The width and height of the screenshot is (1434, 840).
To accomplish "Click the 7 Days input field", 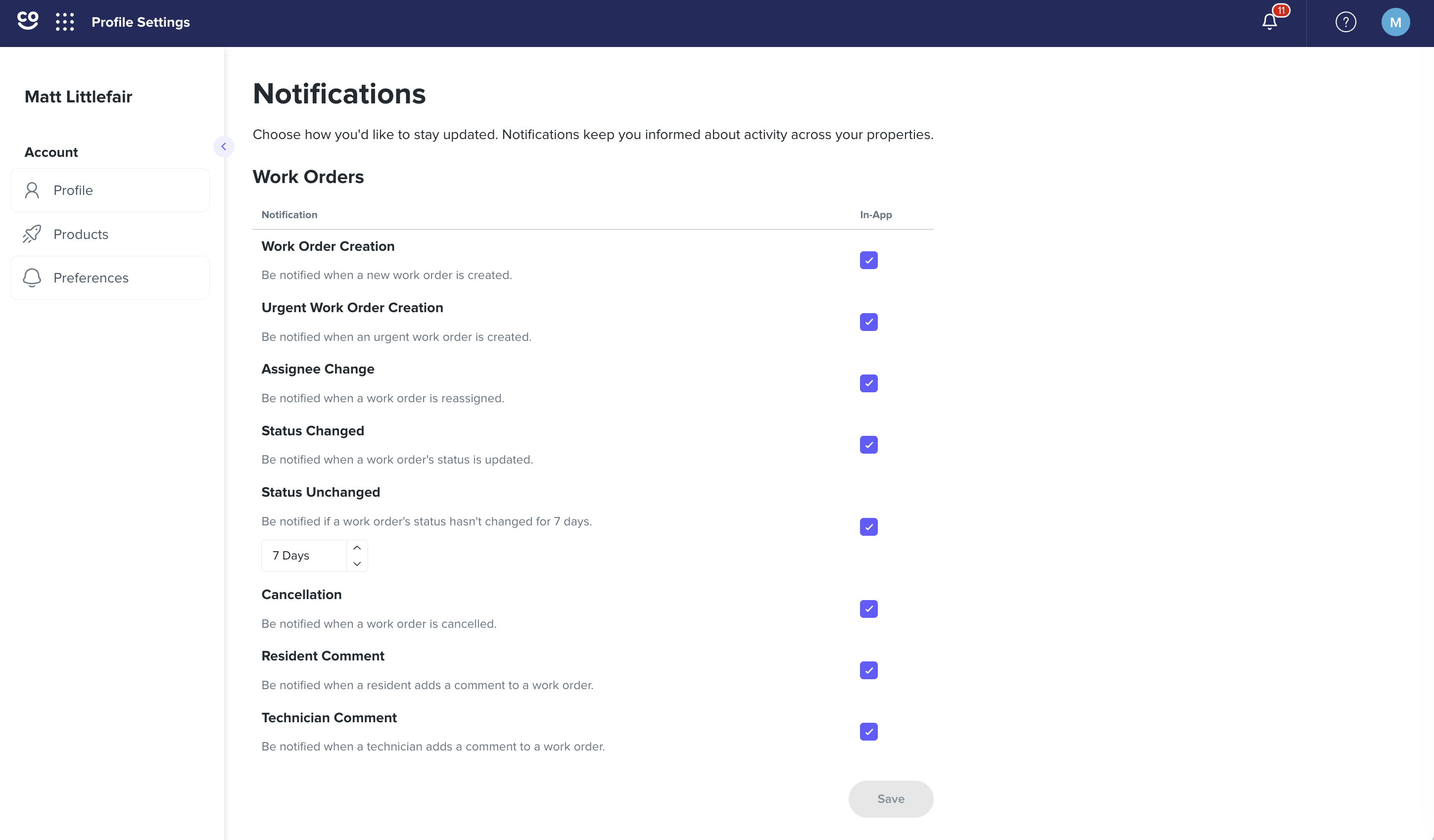I will (304, 556).
